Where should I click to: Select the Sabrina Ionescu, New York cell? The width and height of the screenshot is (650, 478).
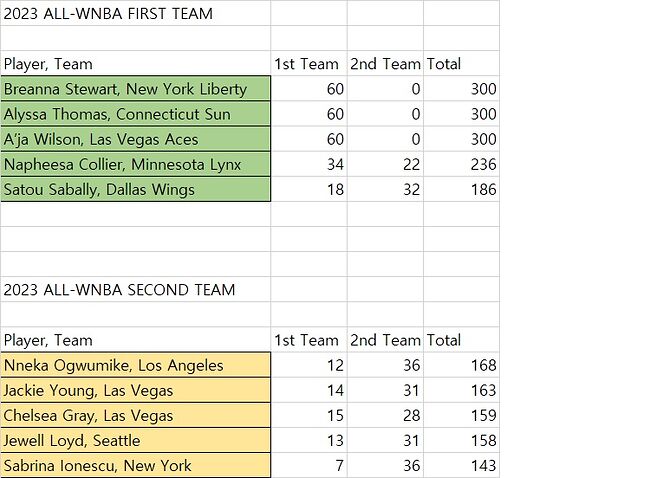tap(135, 465)
